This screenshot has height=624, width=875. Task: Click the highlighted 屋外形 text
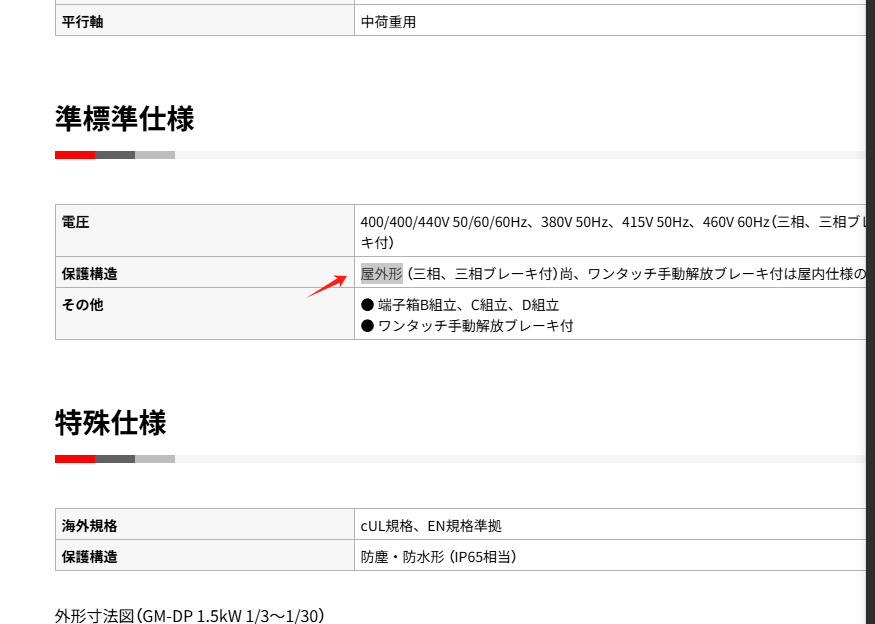pos(381,274)
